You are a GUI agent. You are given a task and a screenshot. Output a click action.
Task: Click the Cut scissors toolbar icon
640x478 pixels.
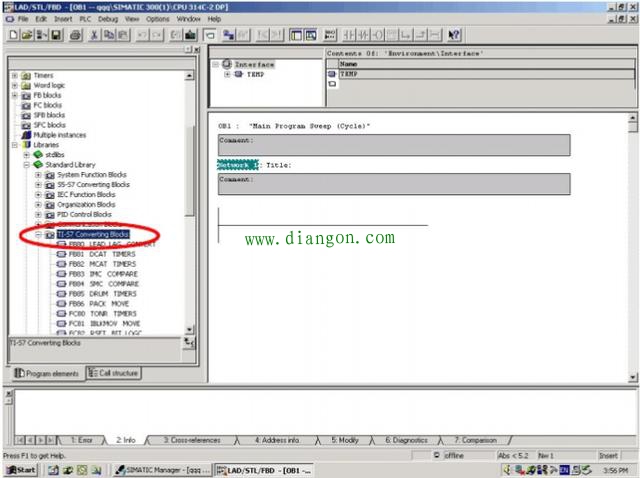(93, 35)
